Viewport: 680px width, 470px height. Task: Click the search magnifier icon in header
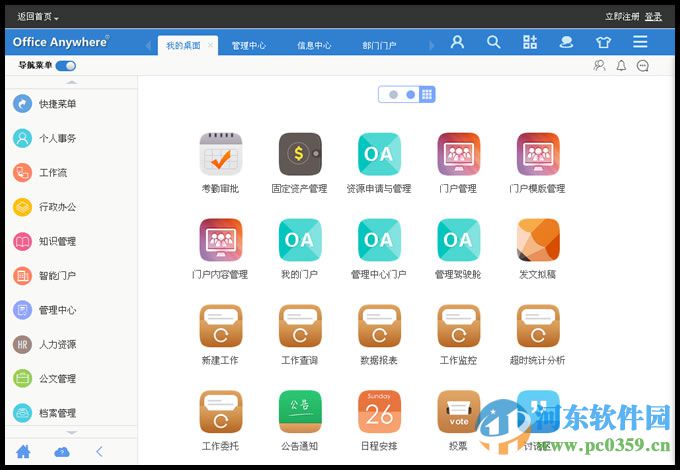click(x=494, y=42)
